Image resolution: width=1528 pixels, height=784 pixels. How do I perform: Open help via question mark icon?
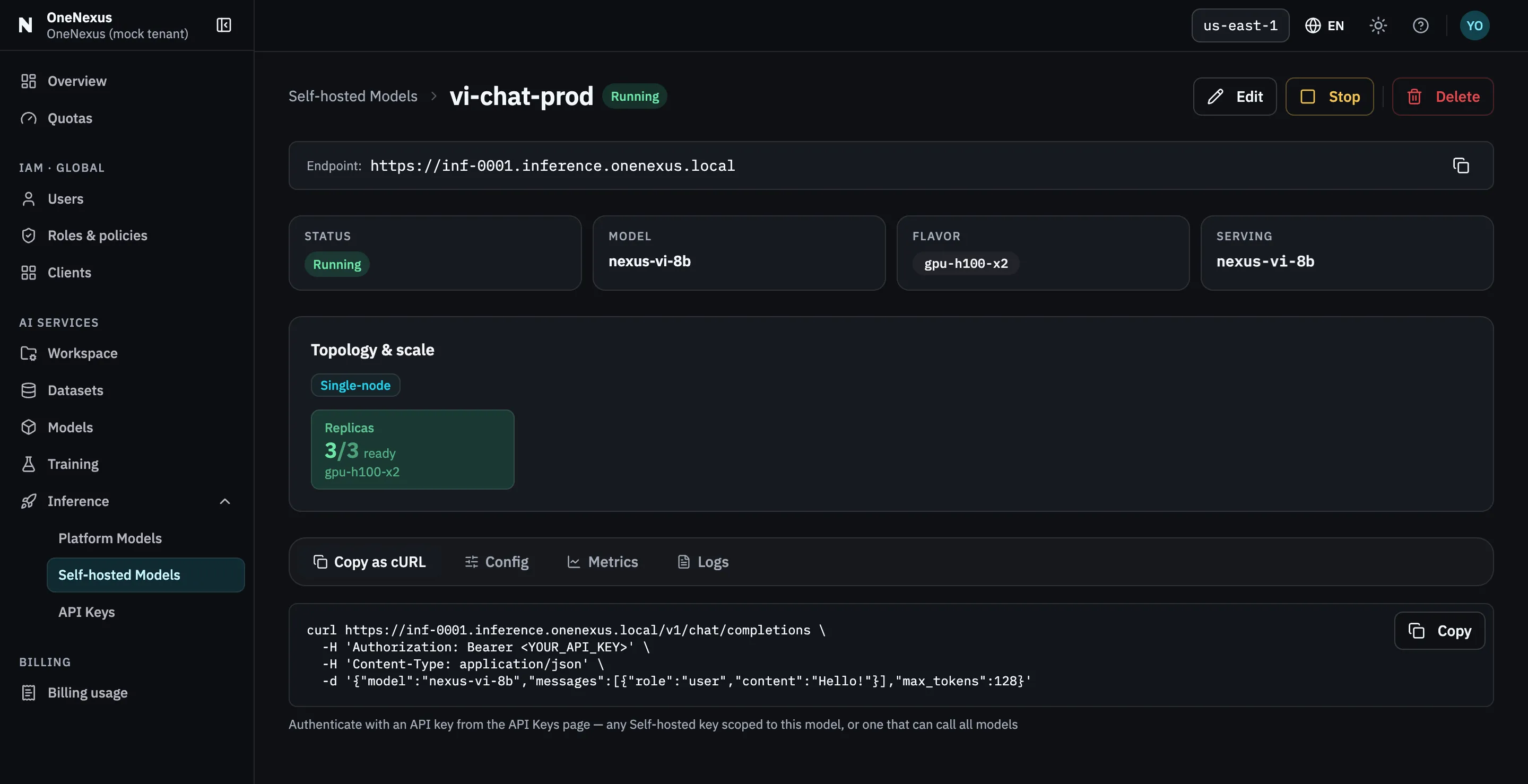pyautogui.click(x=1421, y=25)
